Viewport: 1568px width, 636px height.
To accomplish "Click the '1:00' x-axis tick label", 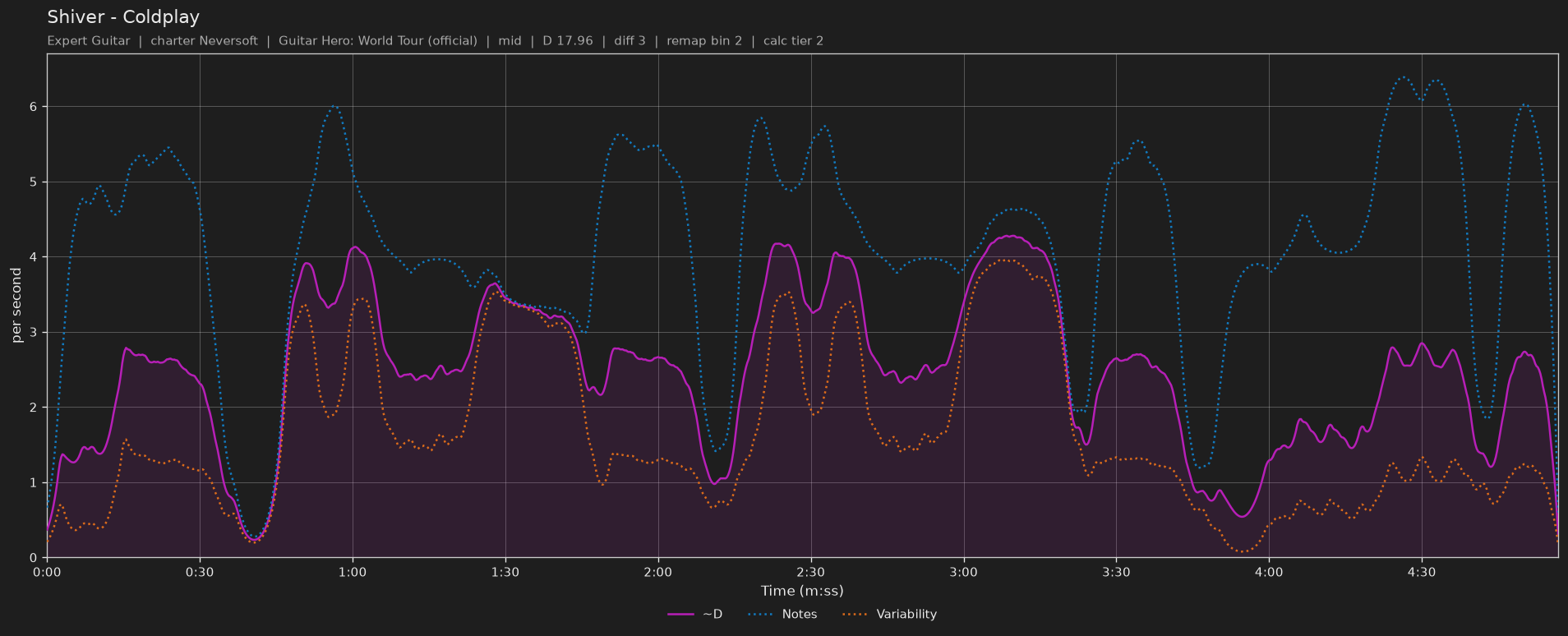I will point(353,572).
